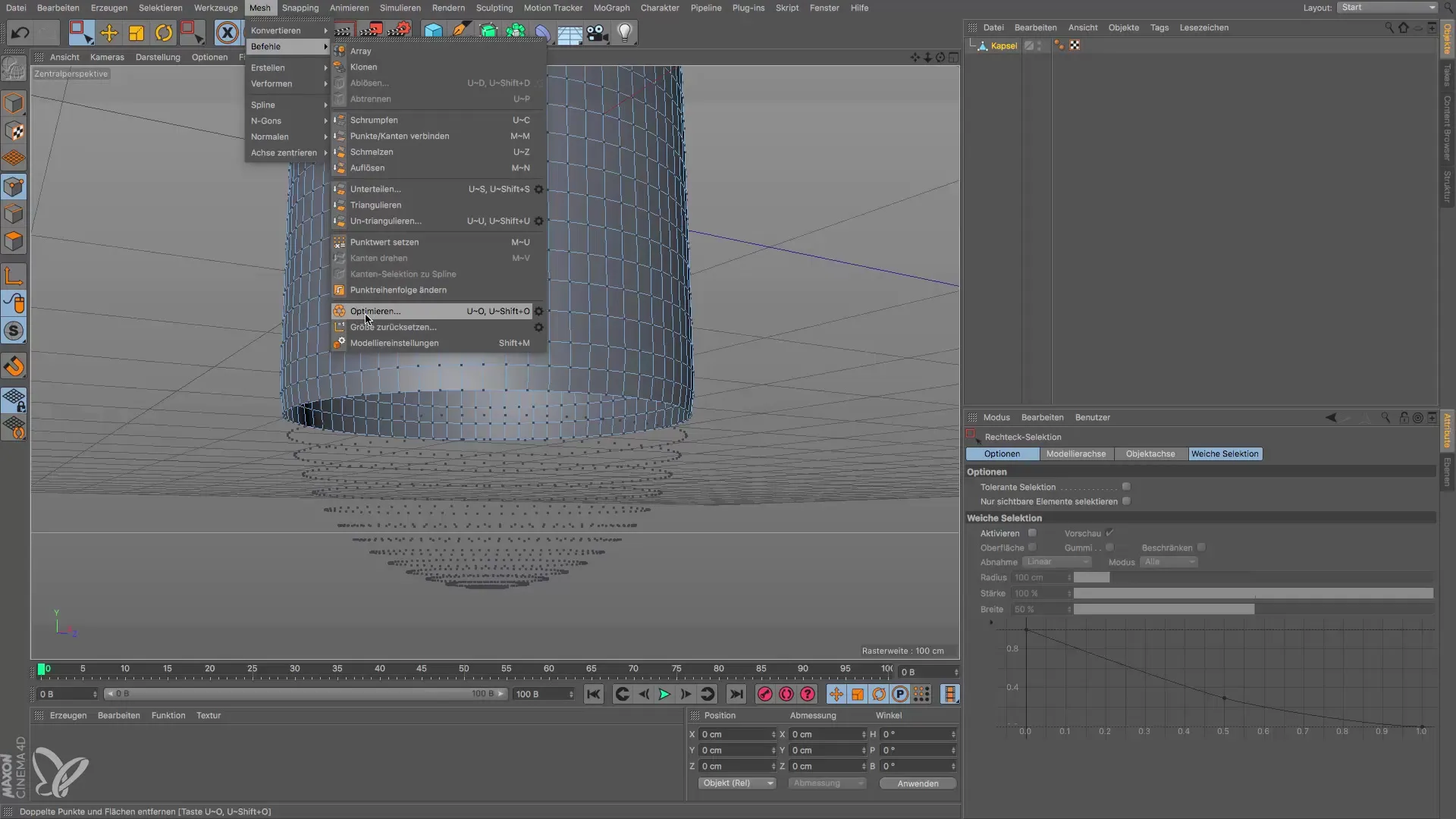1456x819 pixels.
Task: Click the Anwenden button
Action: pyautogui.click(x=918, y=783)
